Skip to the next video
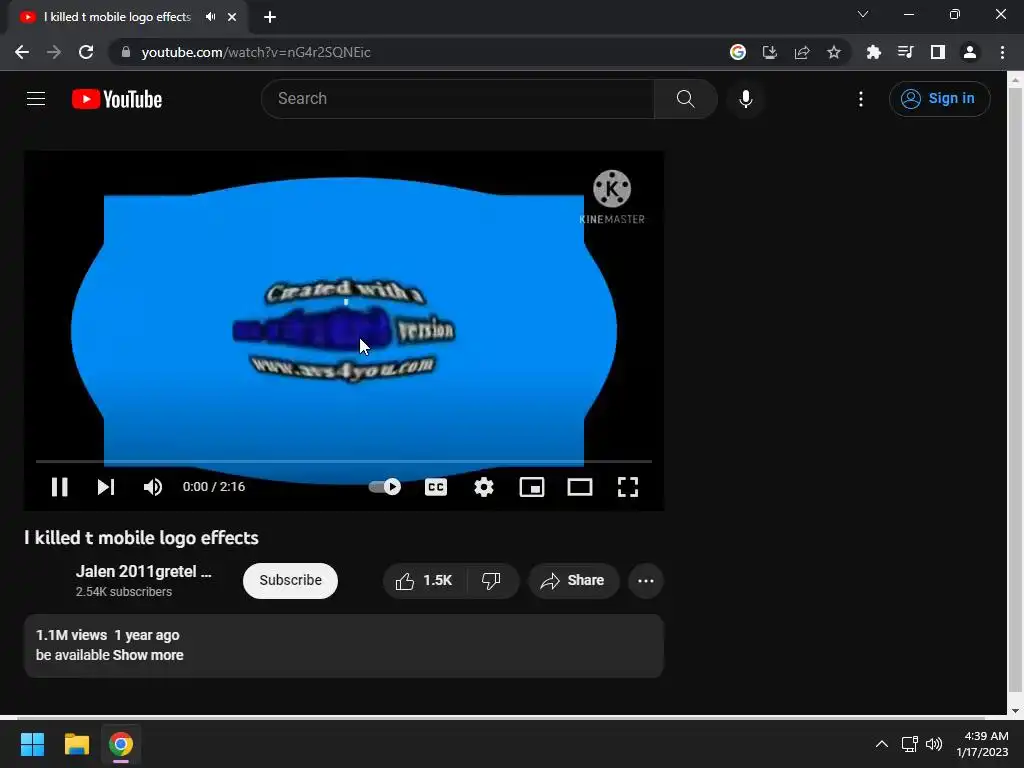This screenshot has height=768, width=1024. (x=106, y=487)
